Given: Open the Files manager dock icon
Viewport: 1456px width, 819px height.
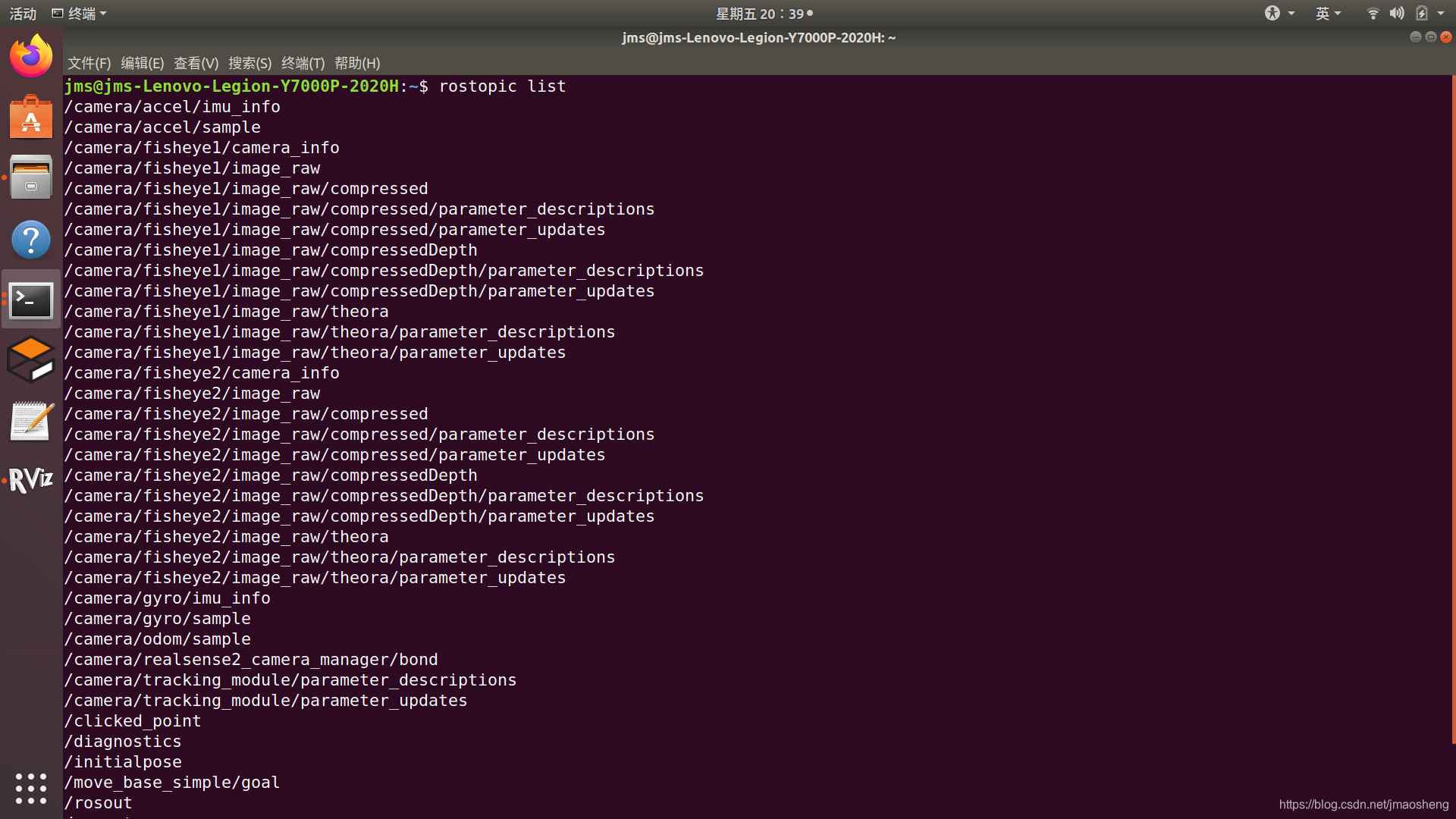Looking at the screenshot, I should pyautogui.click(x=31, y=177).
